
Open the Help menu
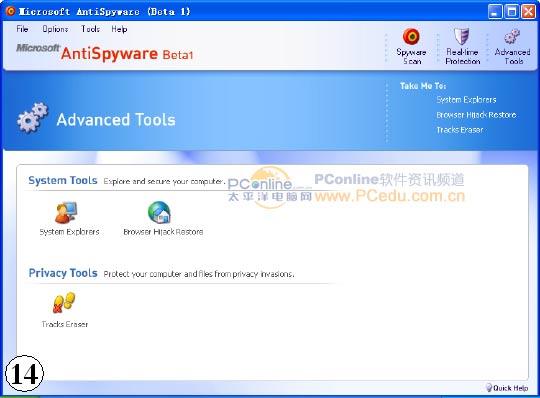click(x=119, y=29)
